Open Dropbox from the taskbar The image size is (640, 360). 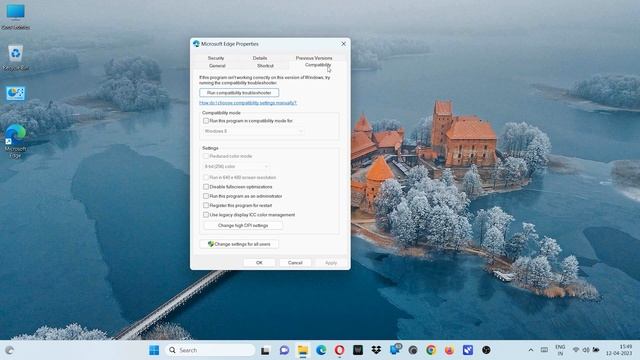point(376,350)
